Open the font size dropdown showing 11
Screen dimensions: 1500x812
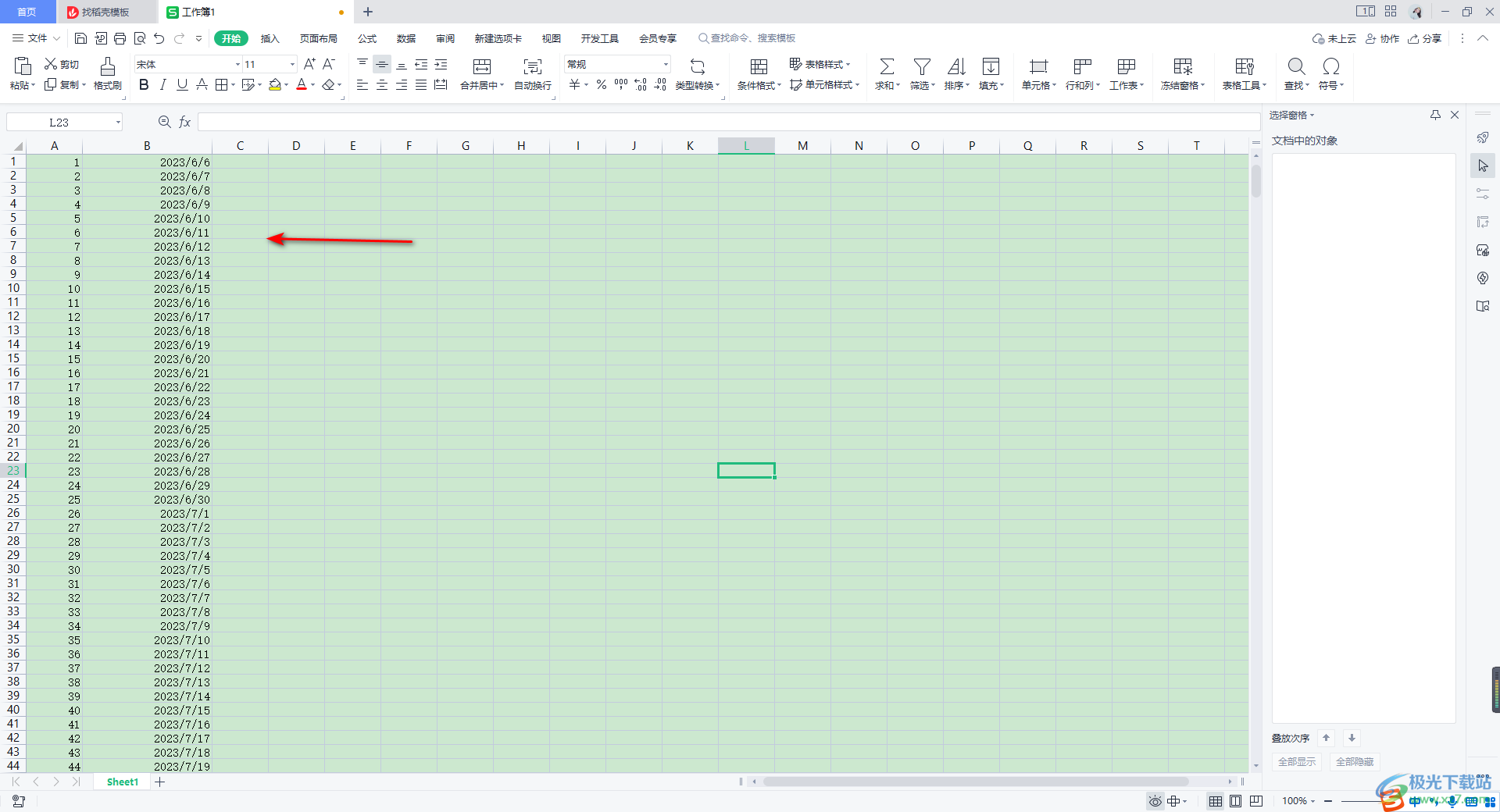pos(292,64)
